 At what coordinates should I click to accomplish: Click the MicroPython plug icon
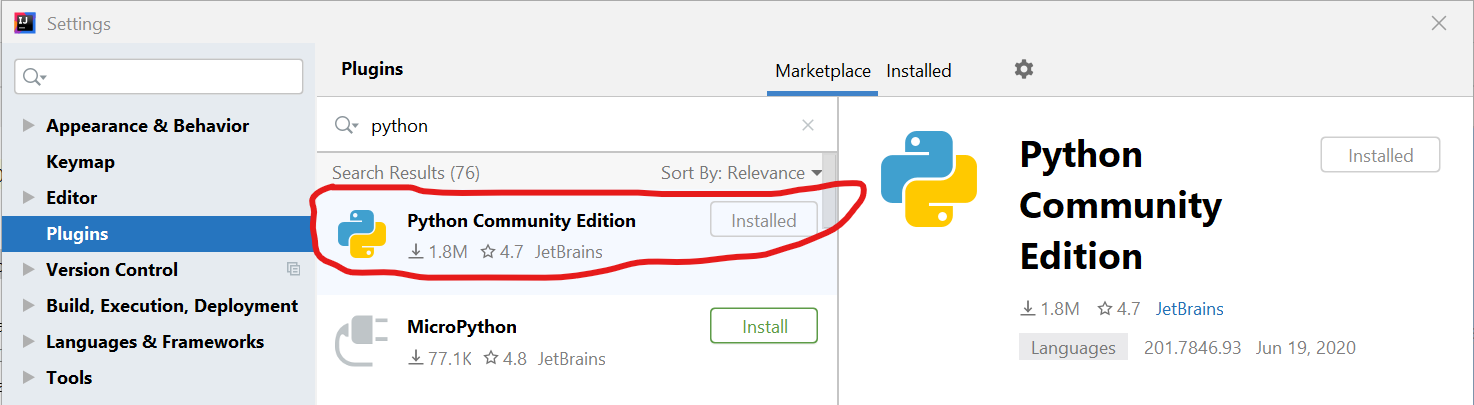click(362, 341)
